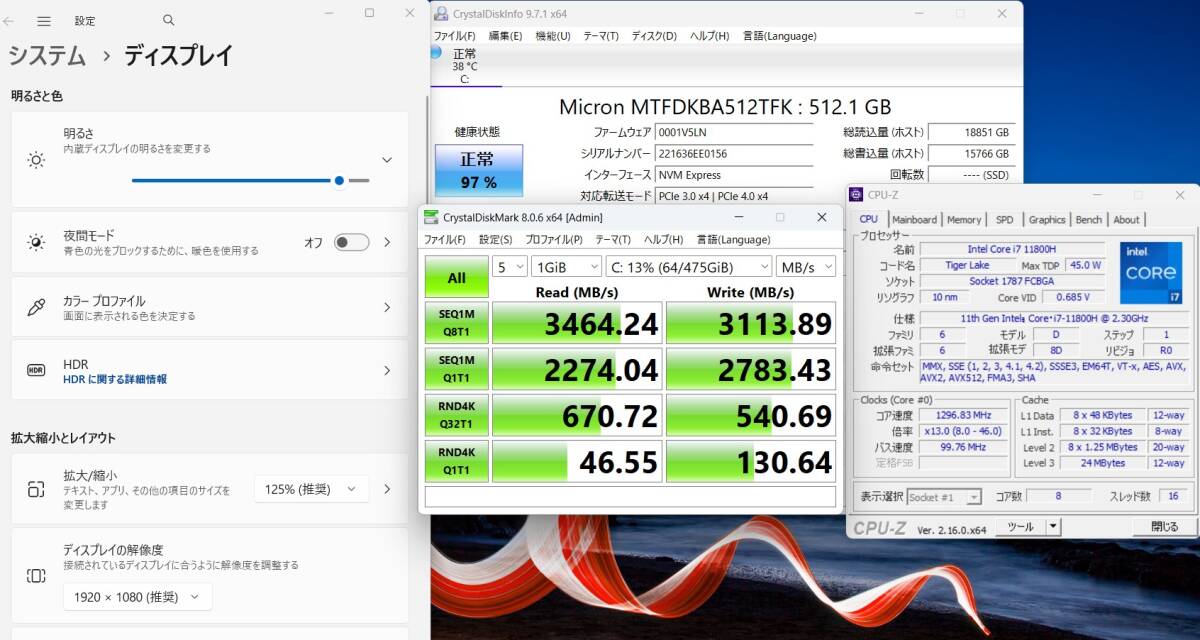The image size is (1200, 640).
Task: Expand the 明るさ brightness section chevron
Action: [387, 159]
